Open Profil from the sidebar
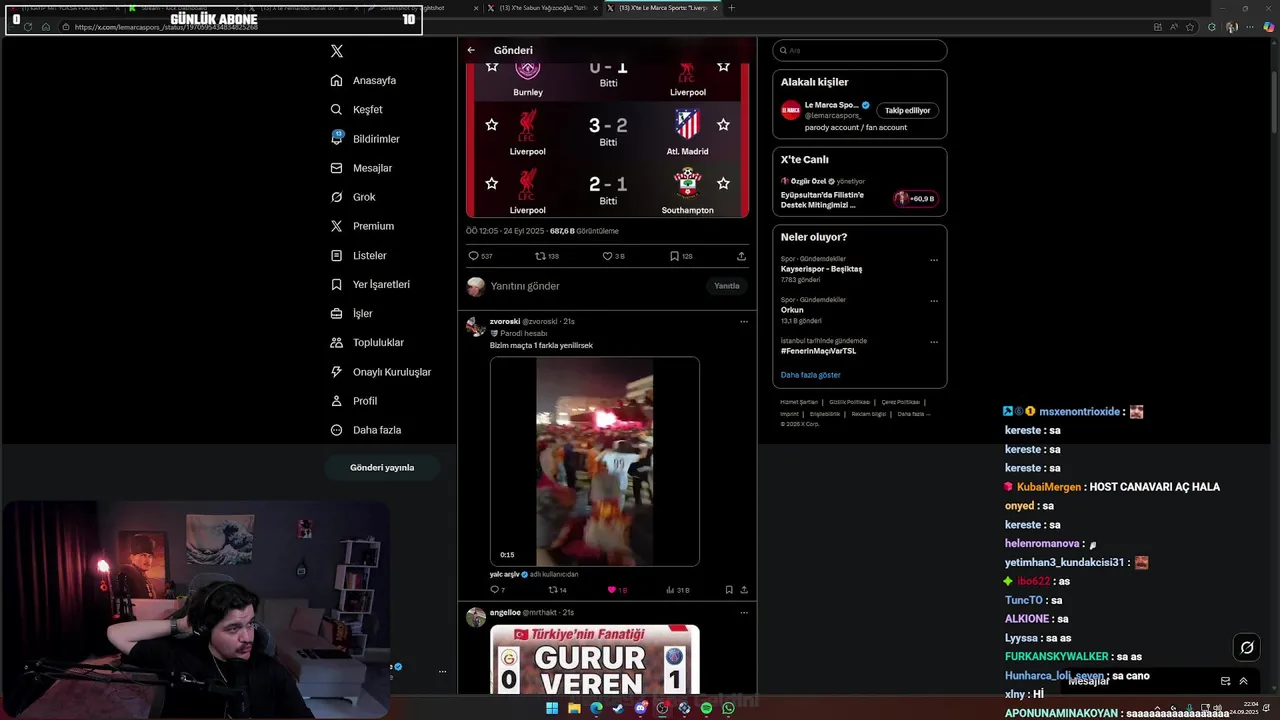Image resolution: width=1280 pixels, height=720 pixels. pos(354,401)
